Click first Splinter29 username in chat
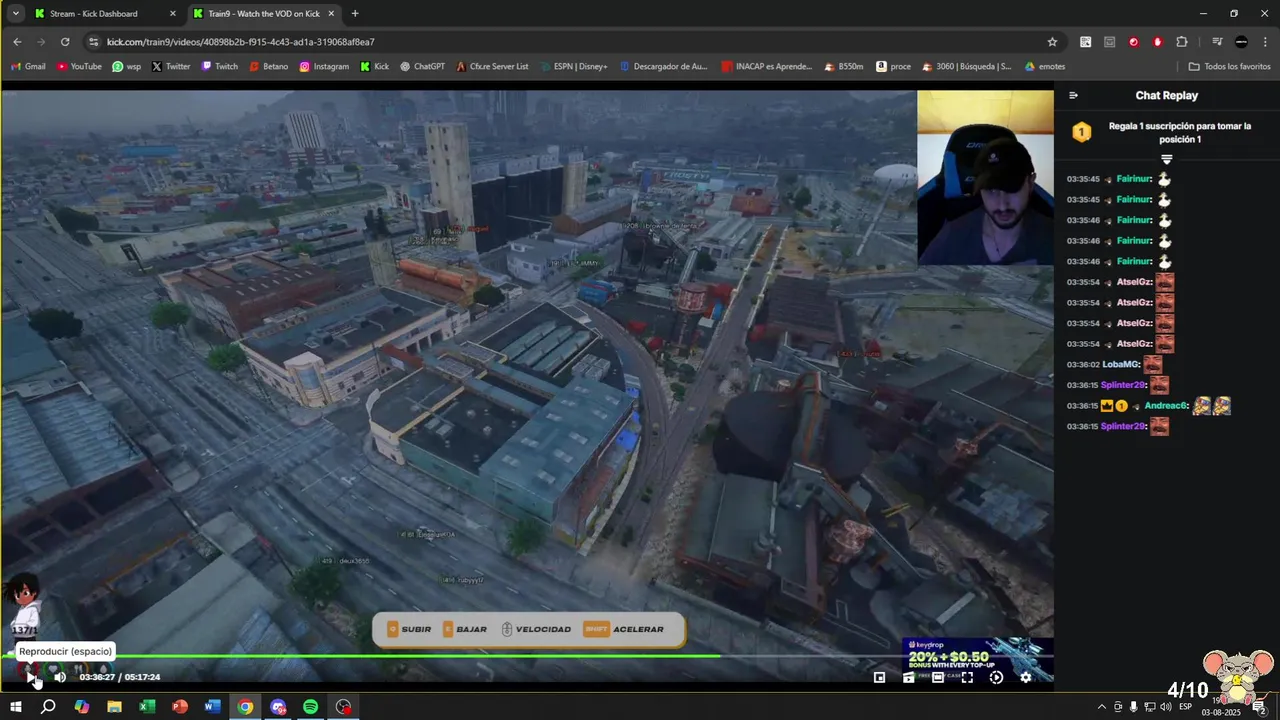The height and width of the screenshot is (720, 1280). [x=1124, y=385]
